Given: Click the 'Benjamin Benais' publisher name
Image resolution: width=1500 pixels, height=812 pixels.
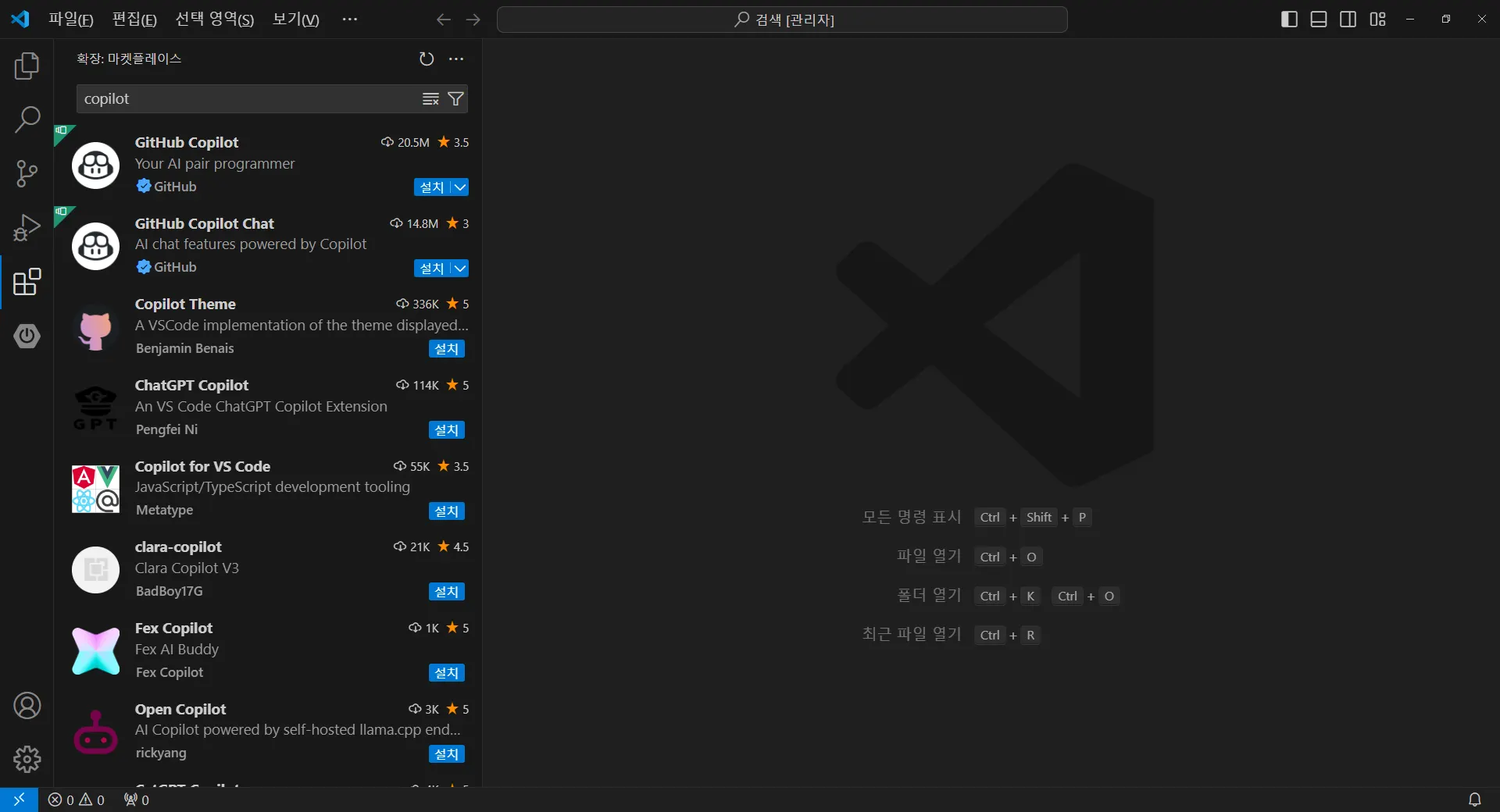Looking at the screenshot, I should (184, 348).
